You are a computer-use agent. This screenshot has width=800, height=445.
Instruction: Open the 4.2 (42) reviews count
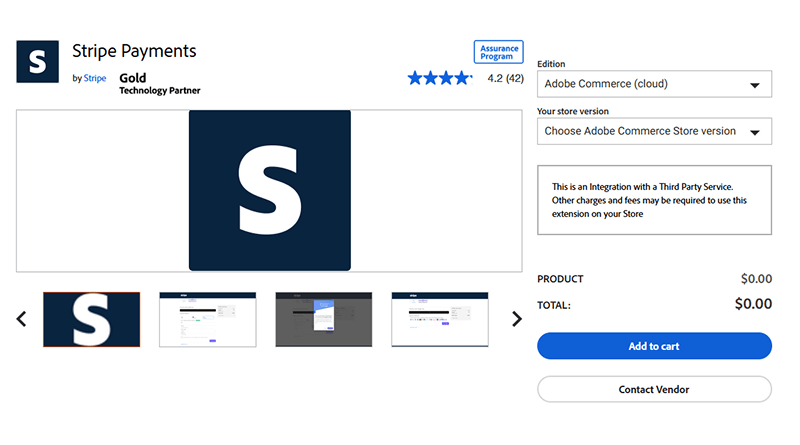pos(506,78)
